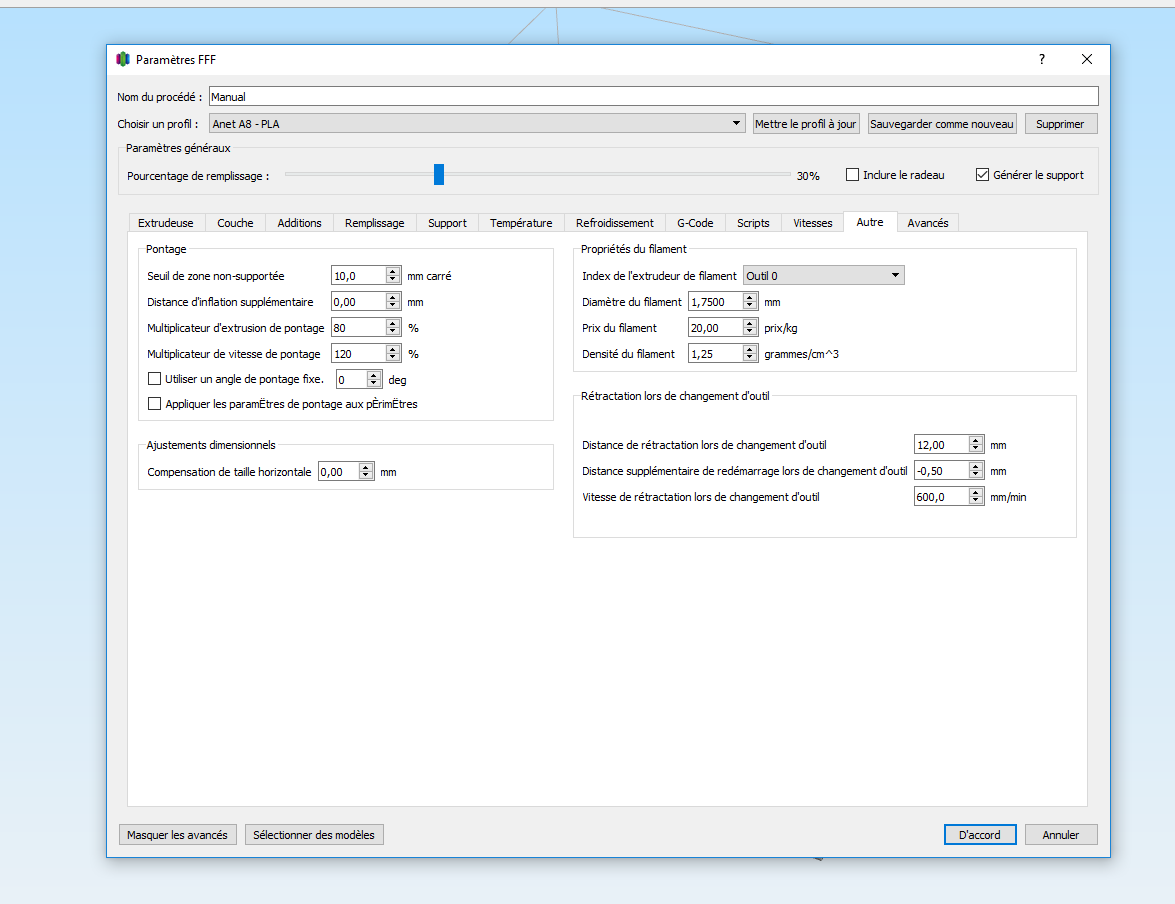Toggle Inclure le radeau checkbox

pyautogui.click(x=852, y=175)
